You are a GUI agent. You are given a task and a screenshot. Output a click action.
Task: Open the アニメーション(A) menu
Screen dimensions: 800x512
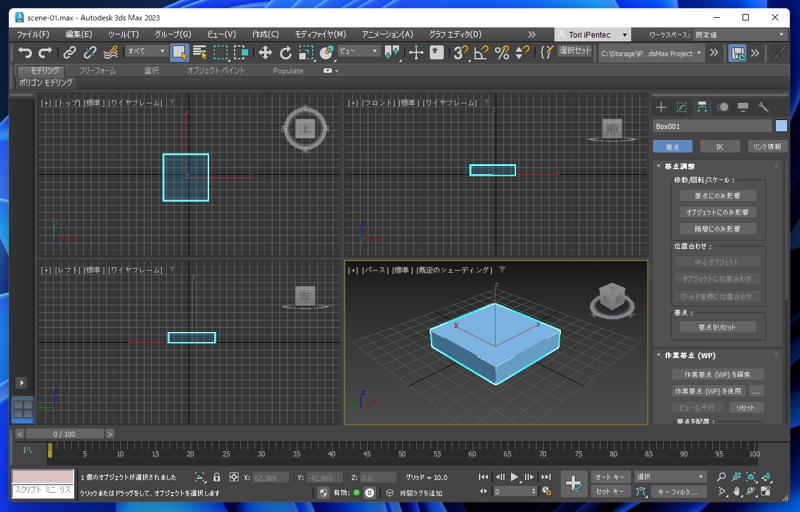pyautogui.click(x=387, y=35)
